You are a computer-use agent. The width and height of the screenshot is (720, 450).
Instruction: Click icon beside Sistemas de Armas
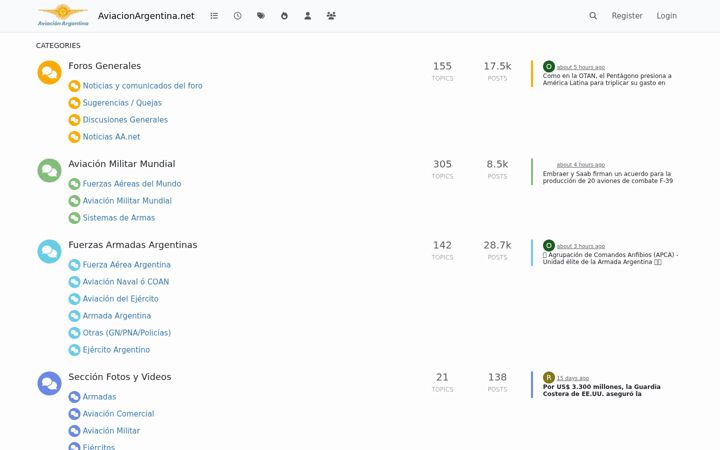74,218
